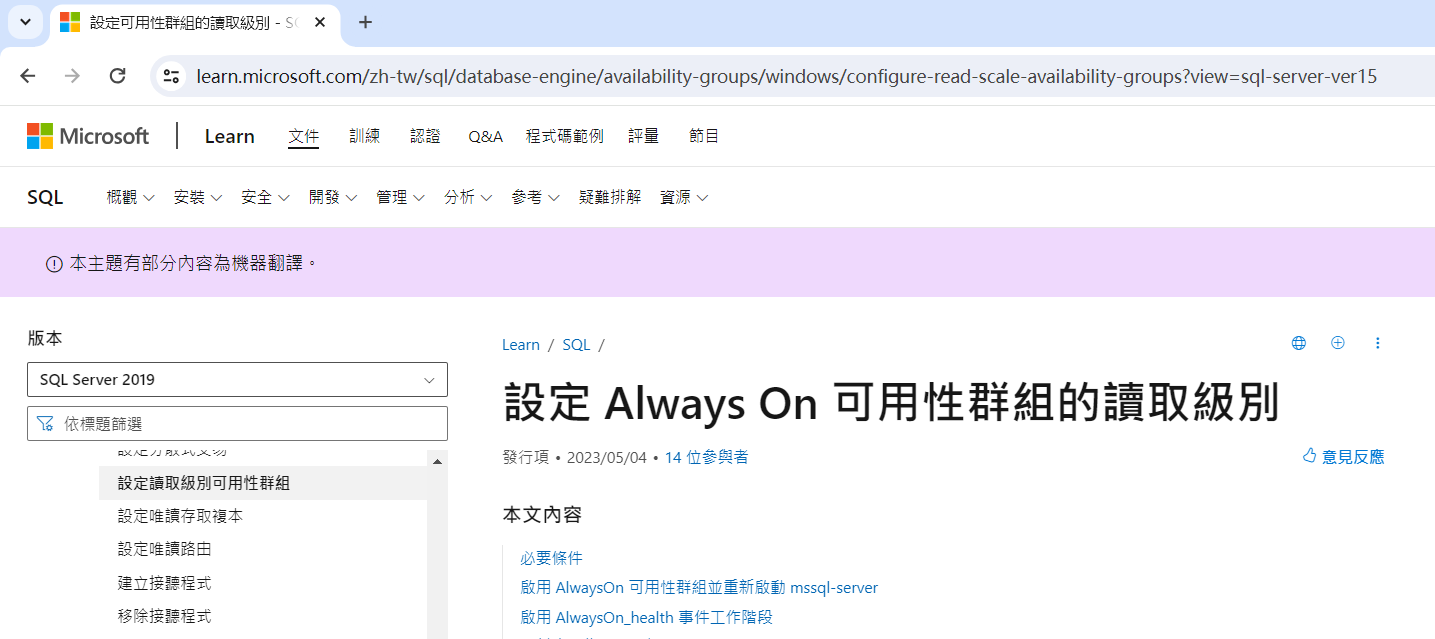This screenshot has height=639, width=1435.
Task: Click the filter funnel icon
Action: point(45,424)
